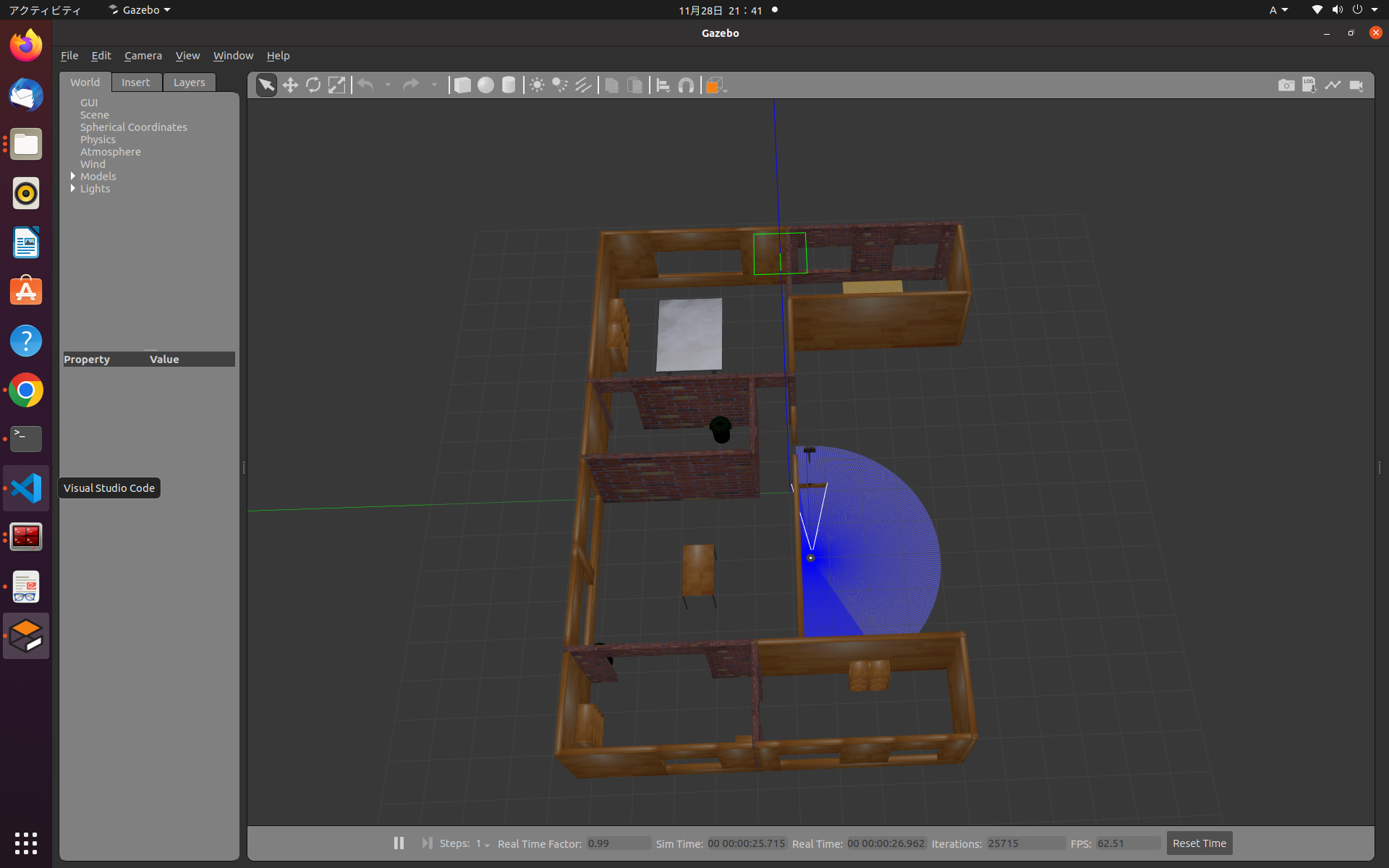Open the Camera menu
The width and height of the screenshot is (1389, 868).
143,56
